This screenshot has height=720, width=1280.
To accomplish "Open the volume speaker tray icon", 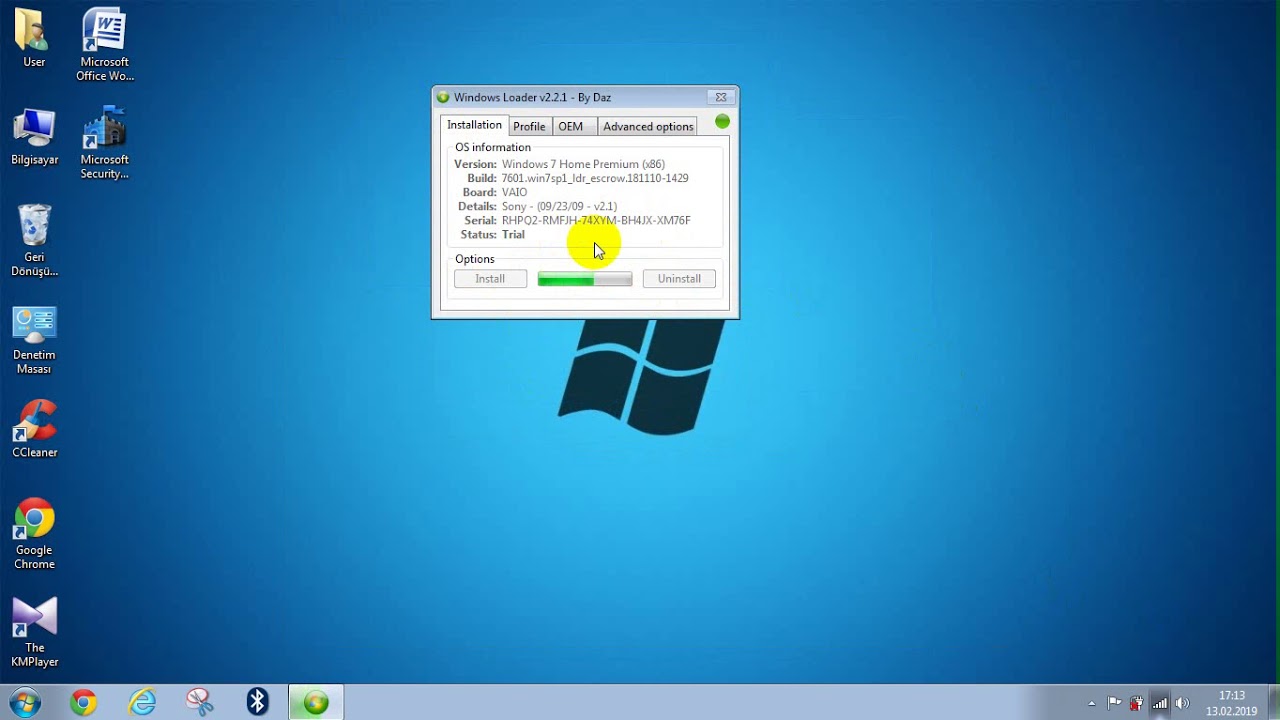I will (1183, 703).
